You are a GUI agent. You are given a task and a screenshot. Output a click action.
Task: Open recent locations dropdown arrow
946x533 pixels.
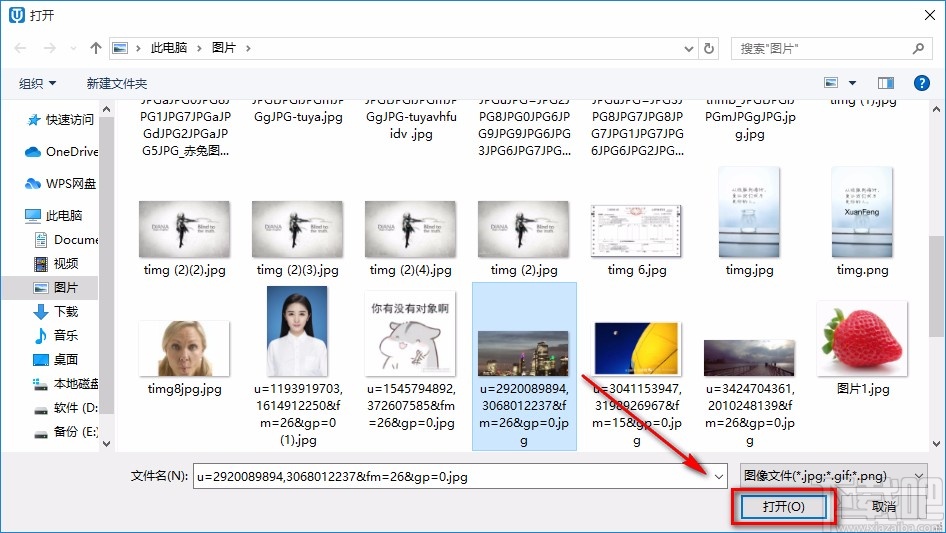tap(73, 48)
